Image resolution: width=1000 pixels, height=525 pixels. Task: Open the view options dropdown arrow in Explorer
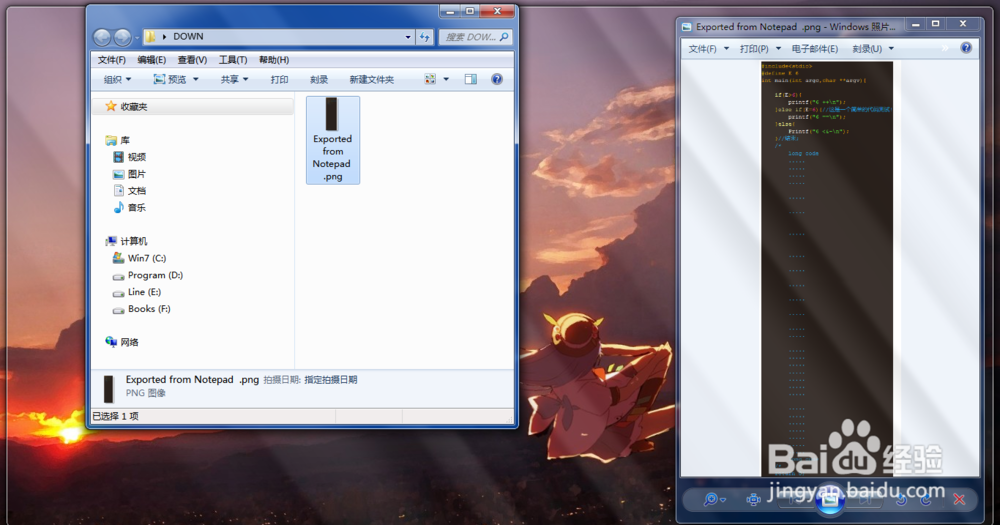(446, 79)
